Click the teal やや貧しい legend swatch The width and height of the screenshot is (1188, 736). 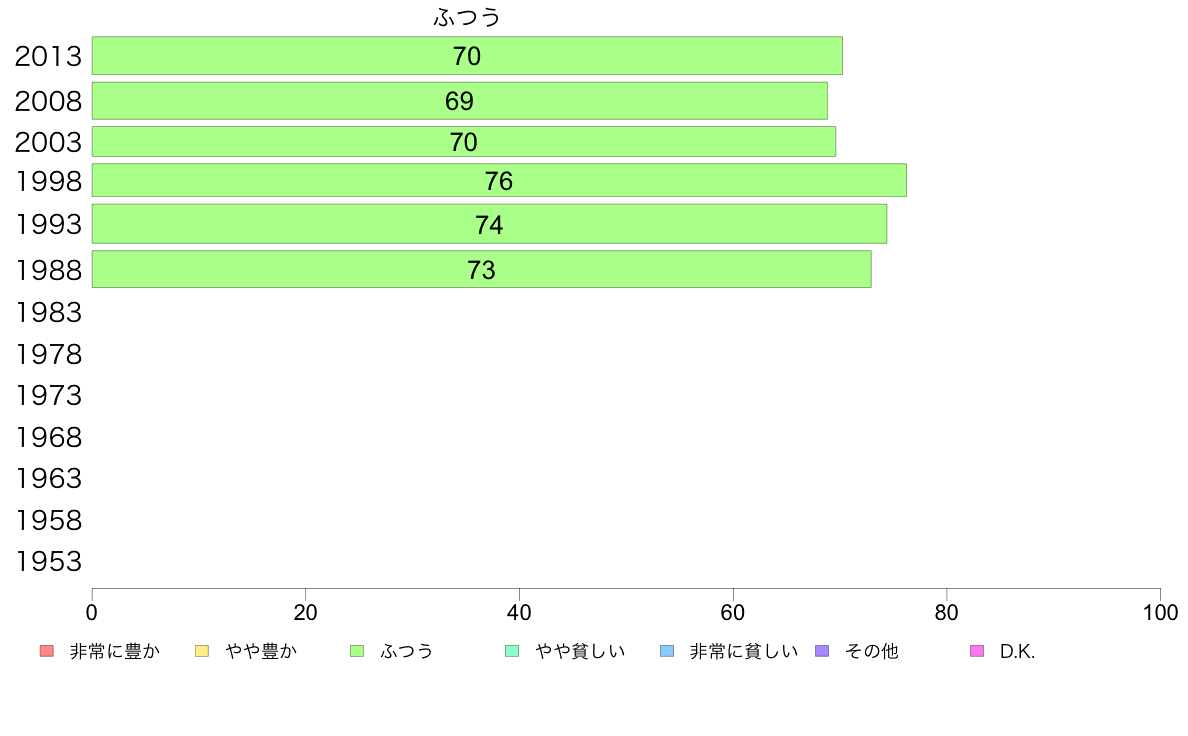coord(512,651)
